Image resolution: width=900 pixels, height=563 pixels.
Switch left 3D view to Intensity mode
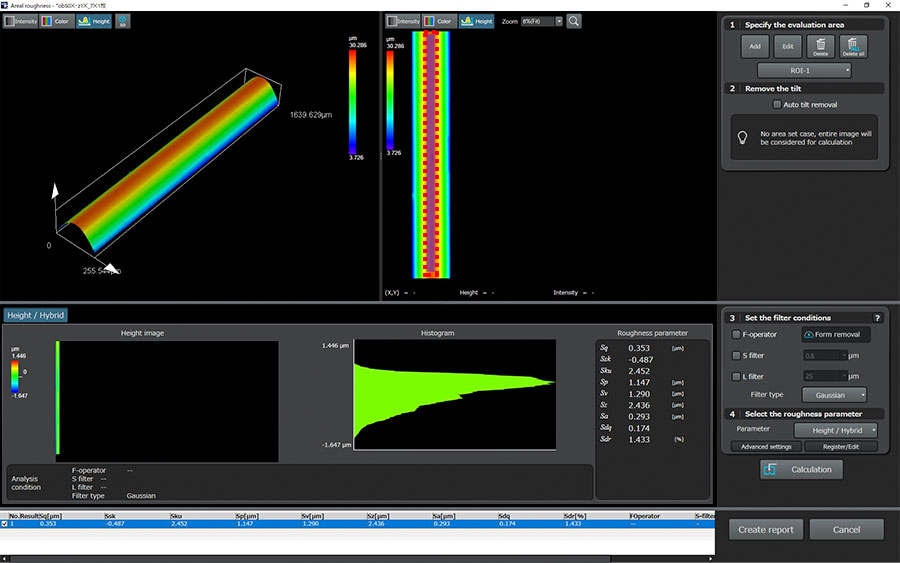pyautogui.click(x=20, y=21)
